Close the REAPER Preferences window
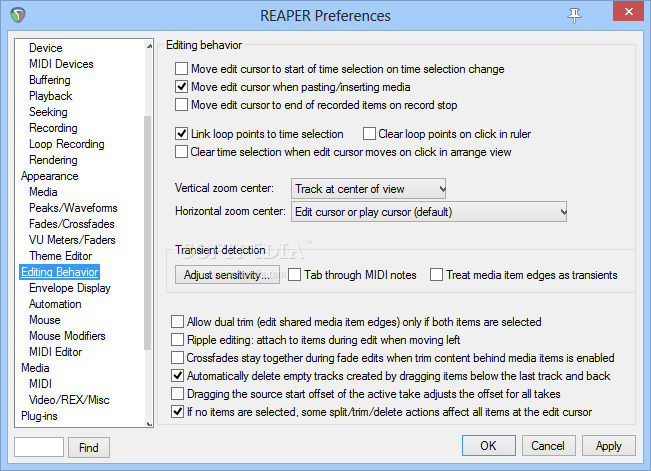Viewport: 651px width, 471px height. click(629, 11)
